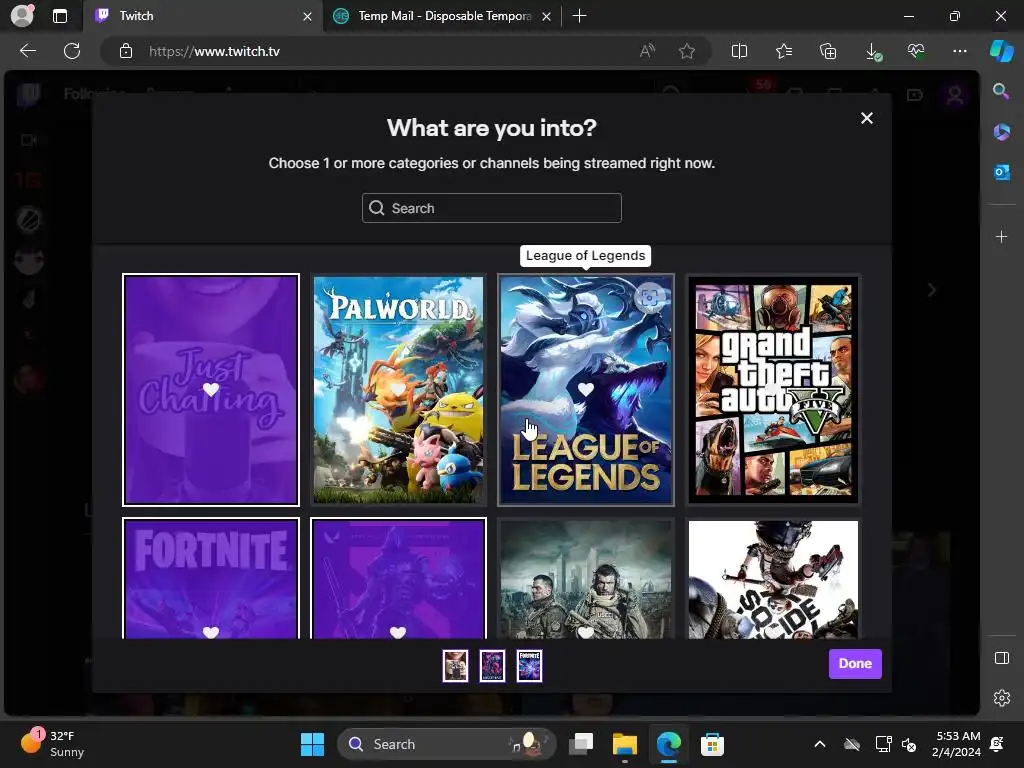Open Outlook in the Edge sidebar

click(1001, 172)
